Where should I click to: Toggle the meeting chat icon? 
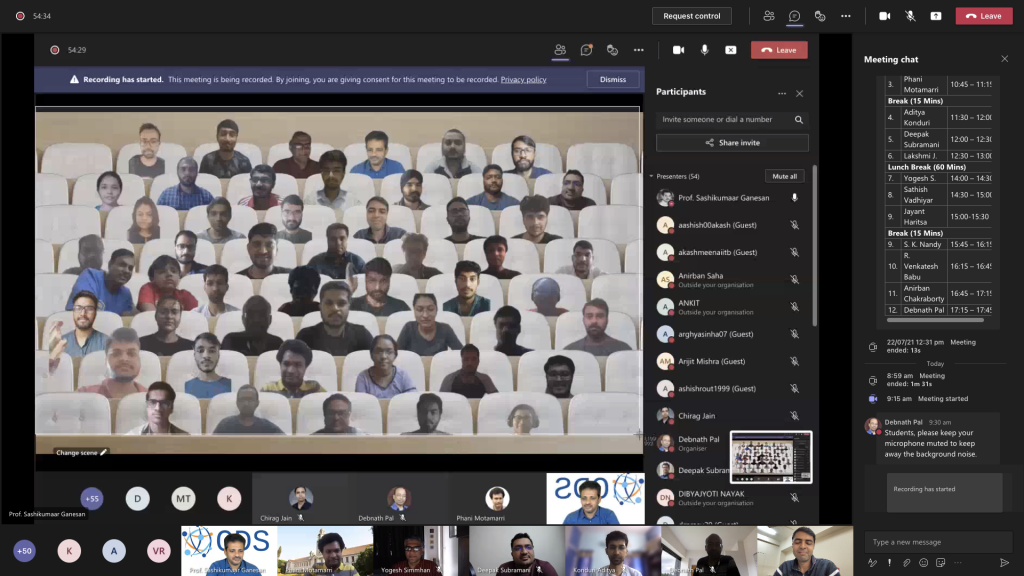click(794, 16)
